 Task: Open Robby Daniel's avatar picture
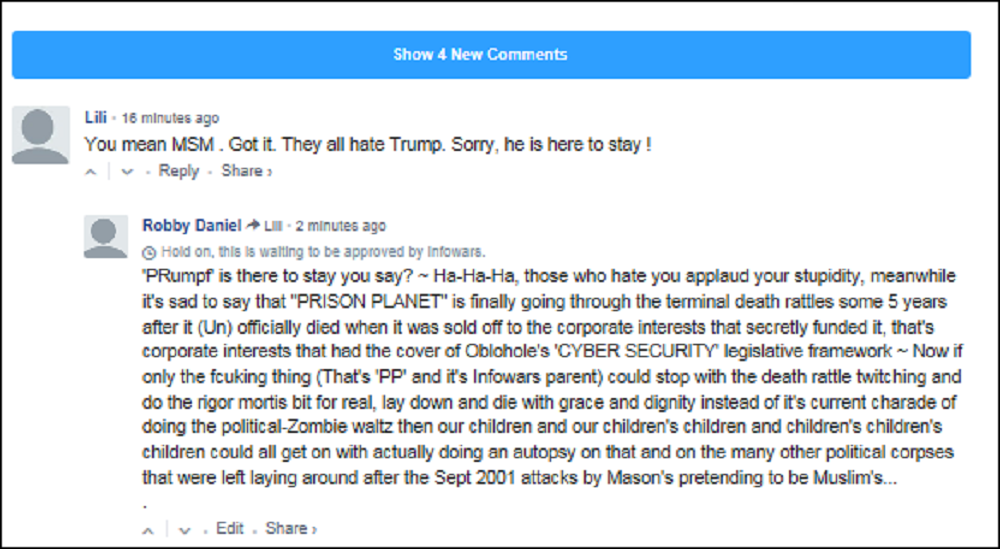point(106,236)
